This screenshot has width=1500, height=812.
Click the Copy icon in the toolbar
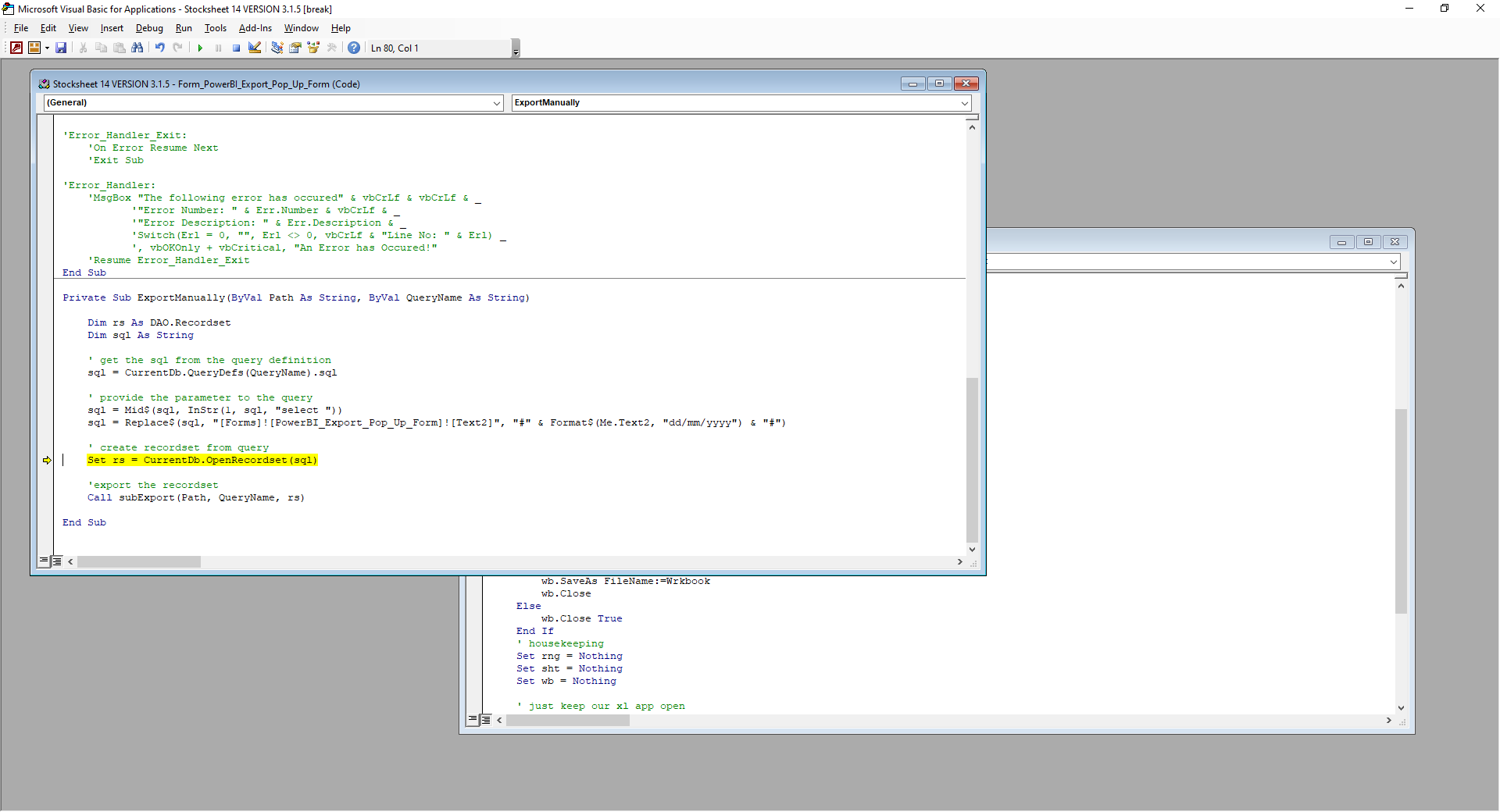101,48
